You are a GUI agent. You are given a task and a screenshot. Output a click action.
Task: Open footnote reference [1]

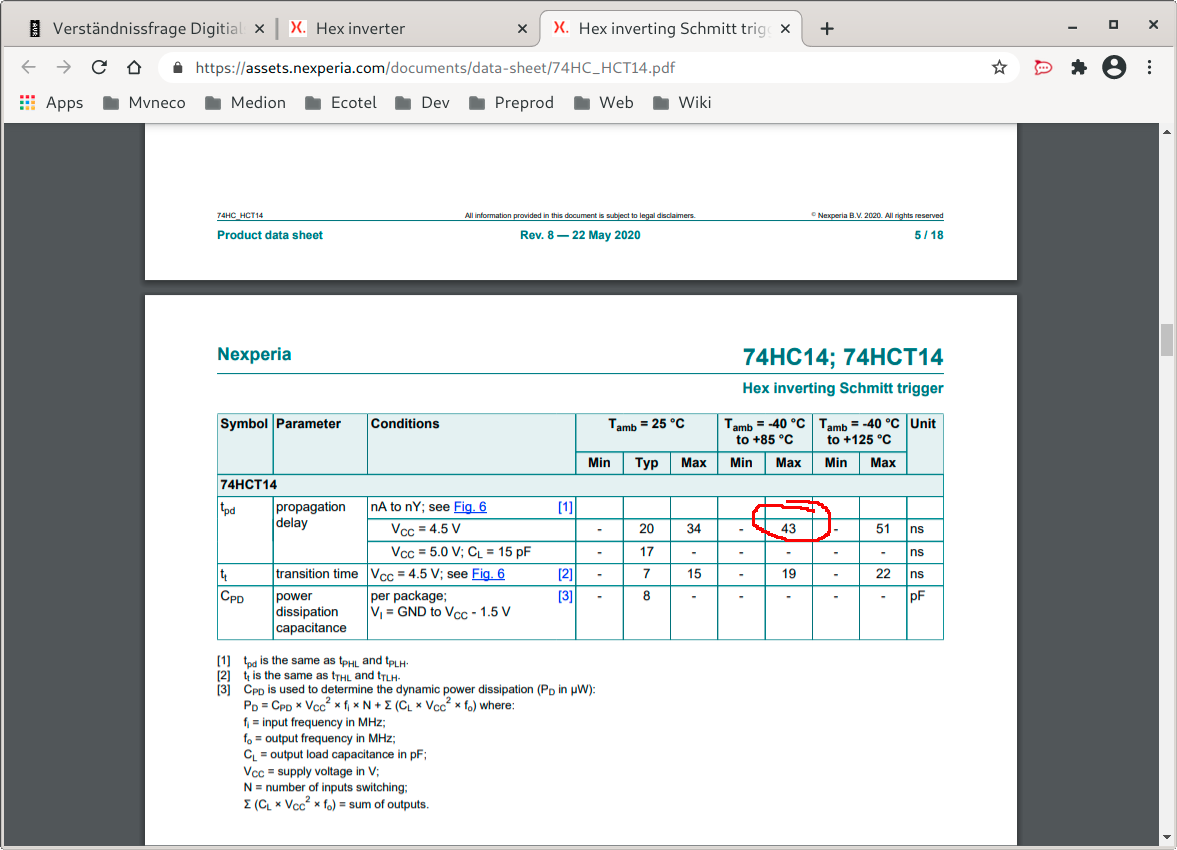pos(565,507)
